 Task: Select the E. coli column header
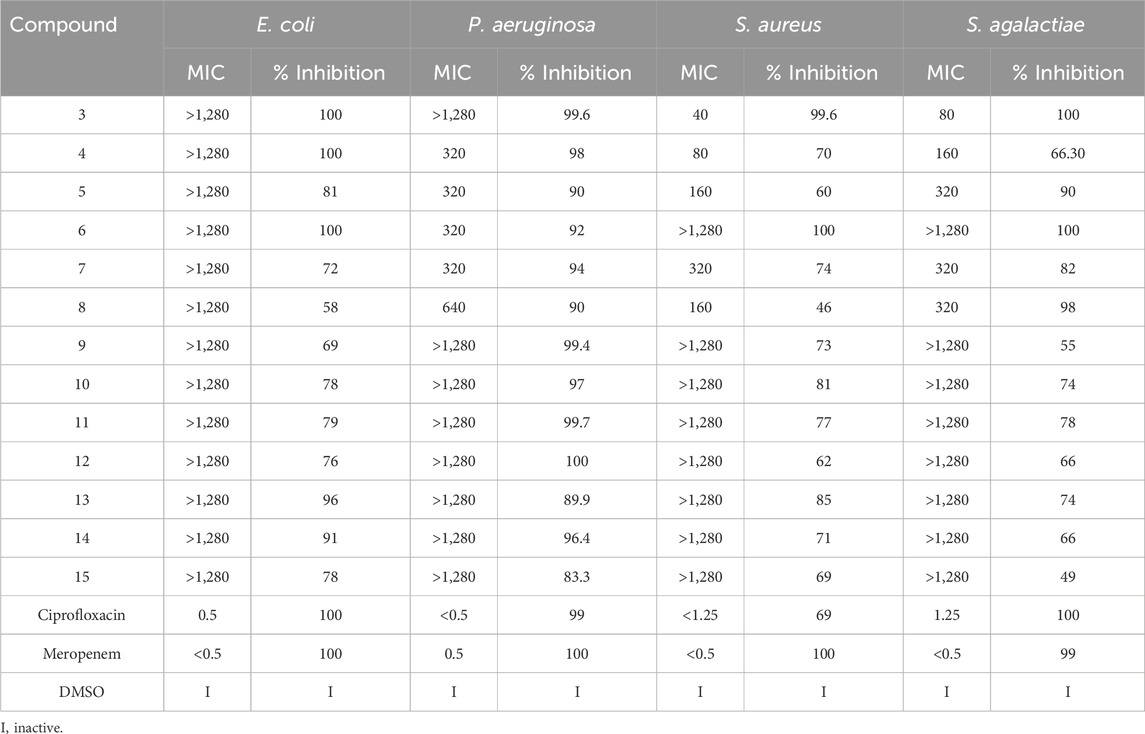287,24
